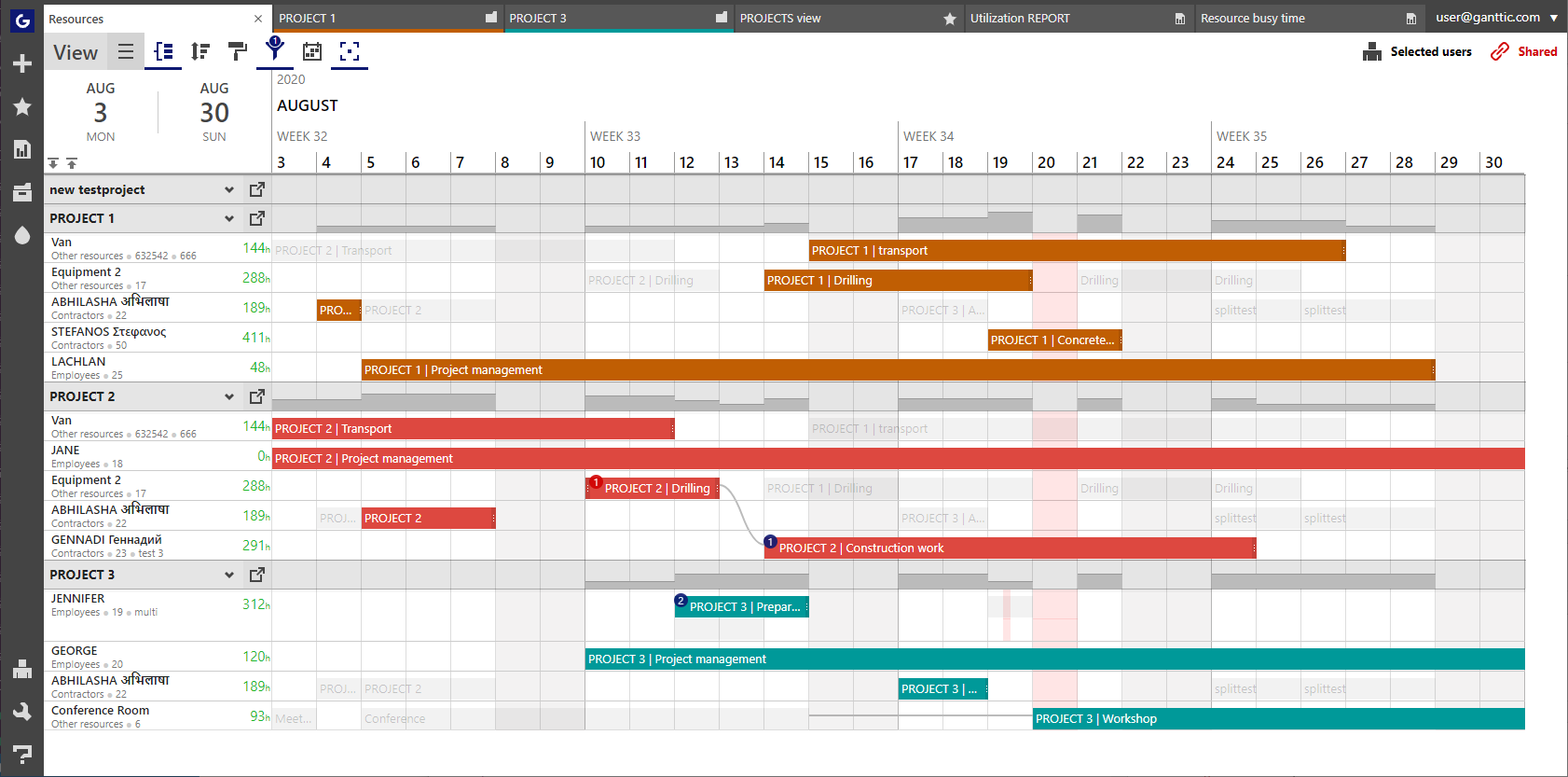The image size is (1568, 777).
Task: Switch to Utilization REPORT tab
Action: (1080, 18)
